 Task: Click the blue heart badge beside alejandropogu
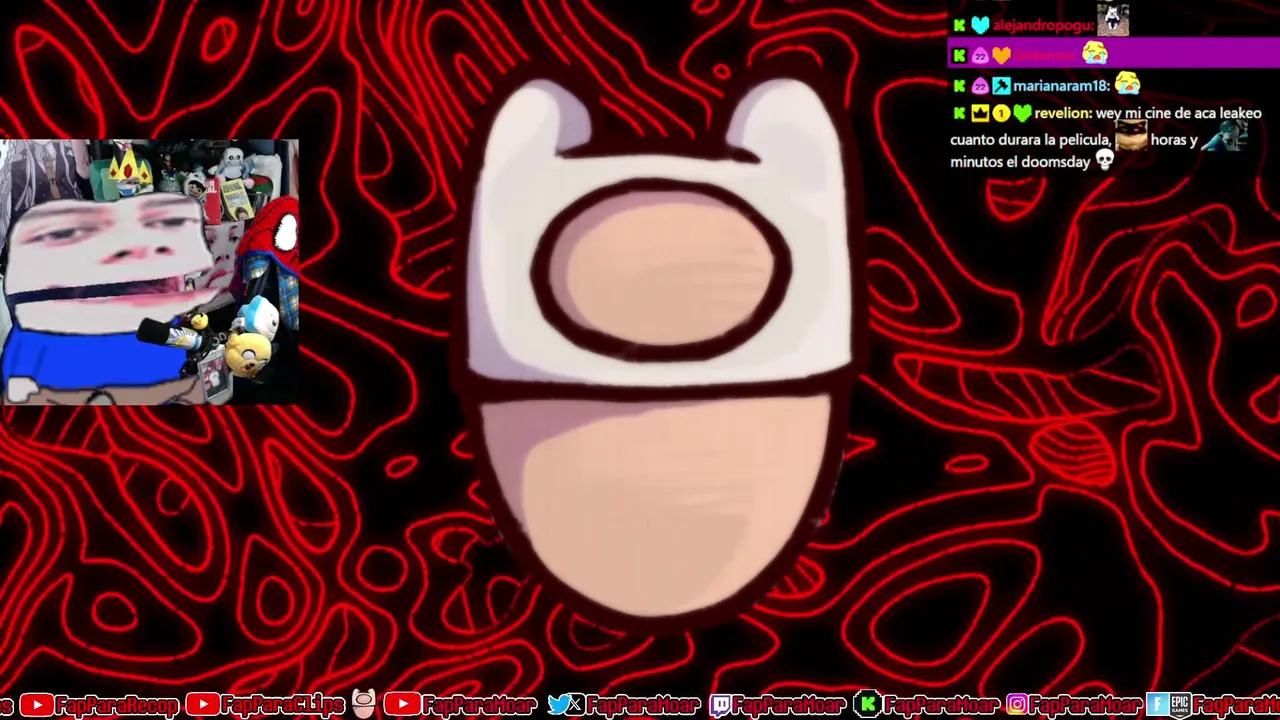click(979, 26)
